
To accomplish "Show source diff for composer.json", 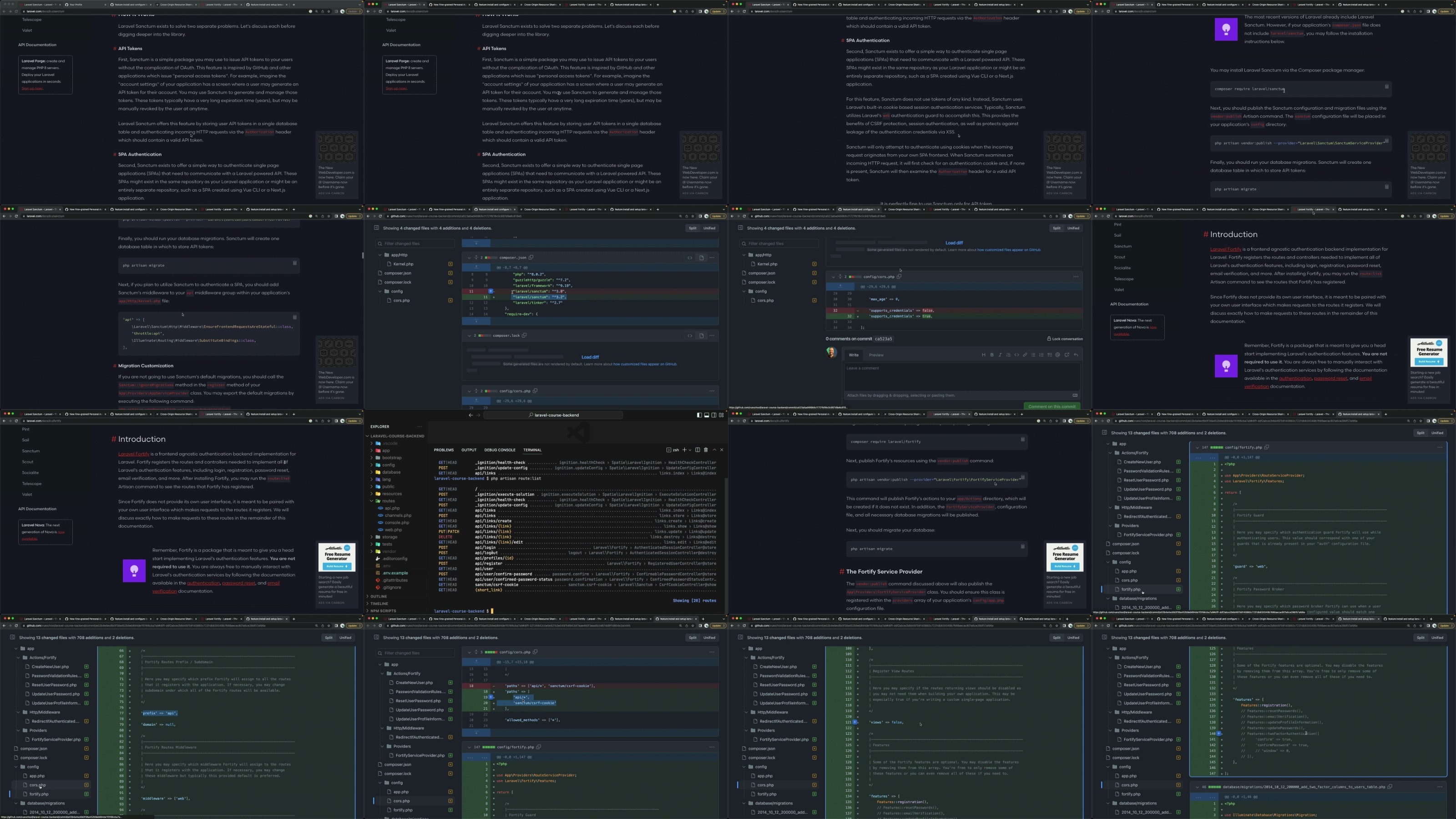I will tap(690, 258).
